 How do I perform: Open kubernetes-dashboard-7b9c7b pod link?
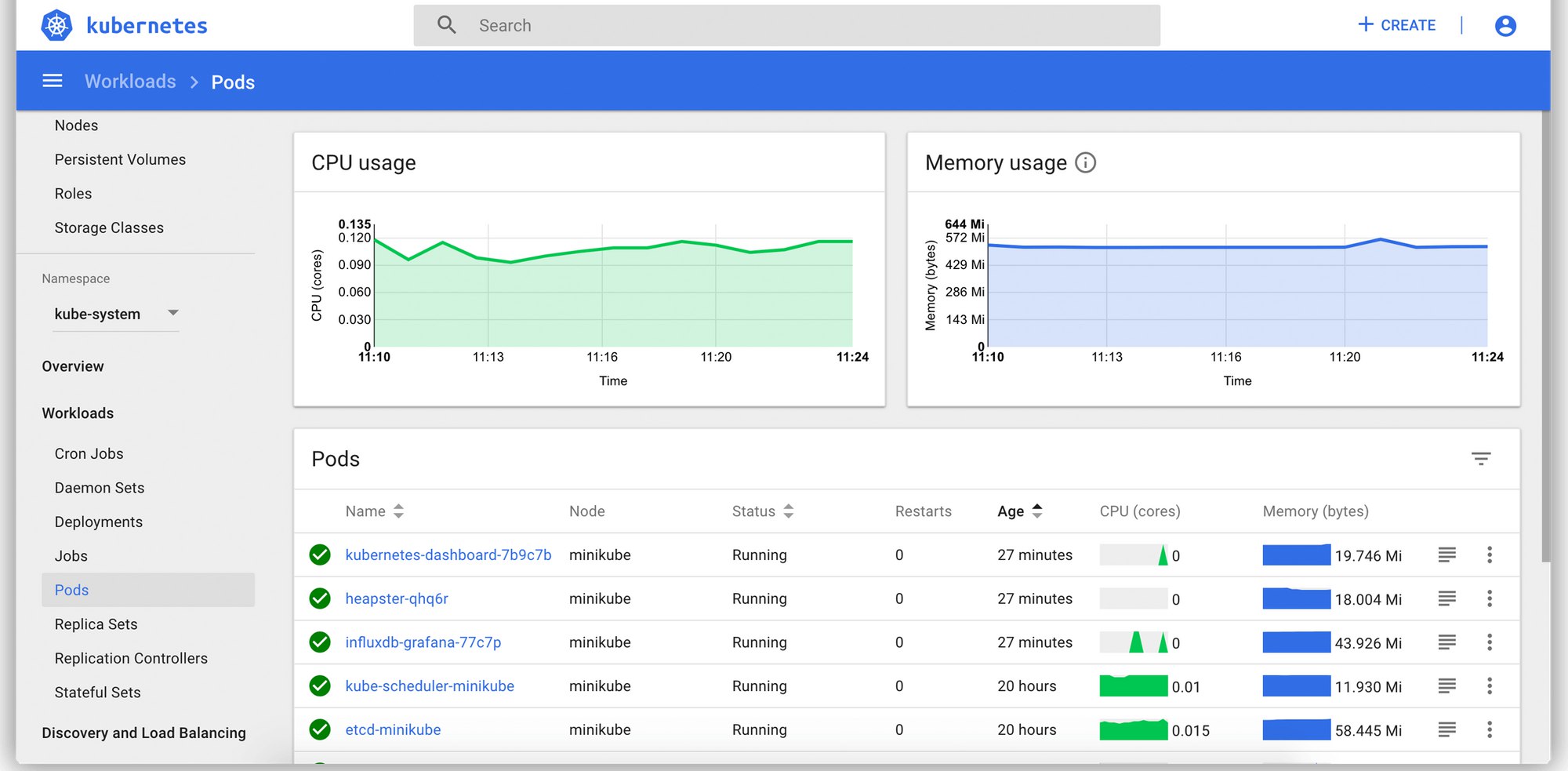click(x=448, y=555)
